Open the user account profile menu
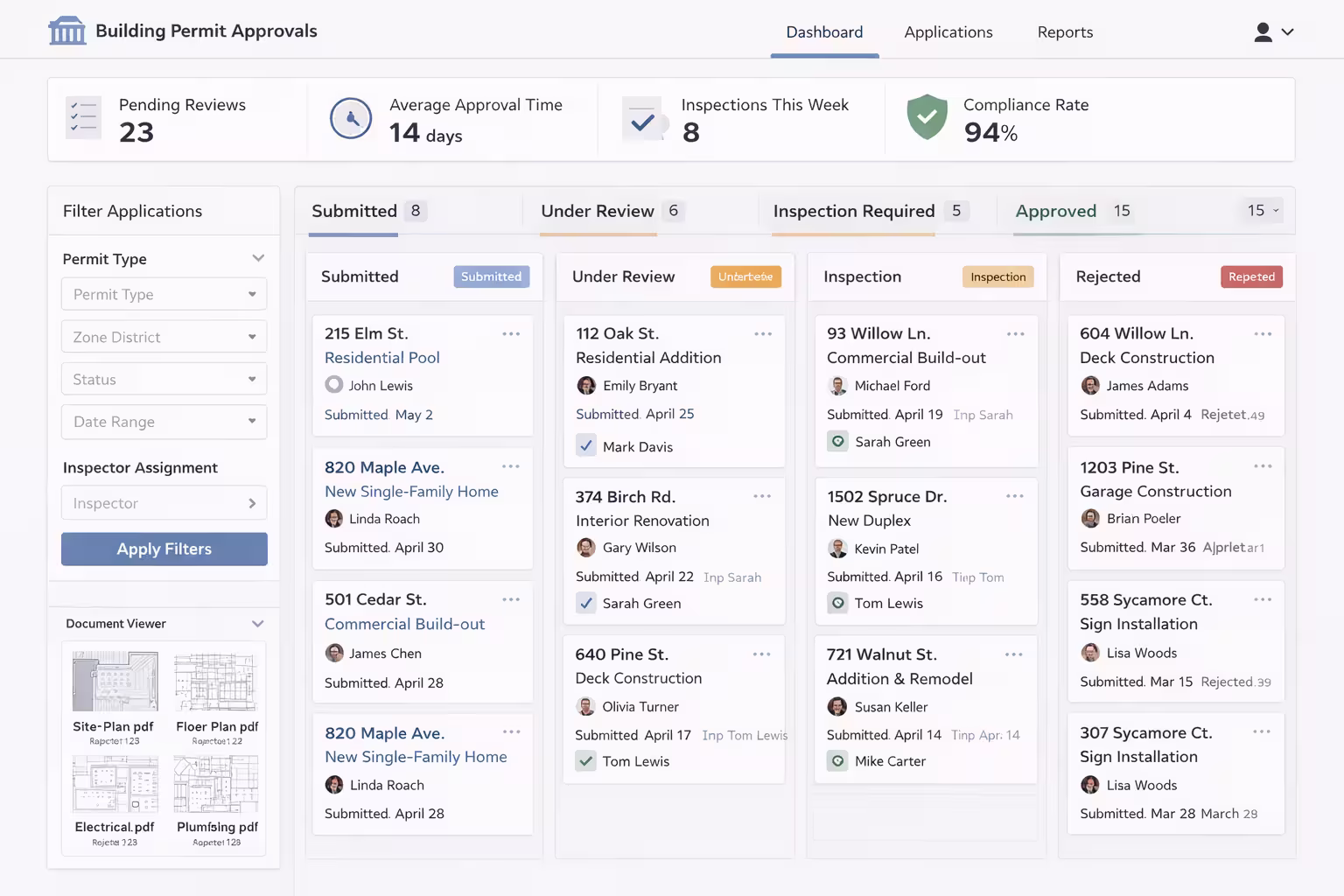 [x=1273, y=32]
